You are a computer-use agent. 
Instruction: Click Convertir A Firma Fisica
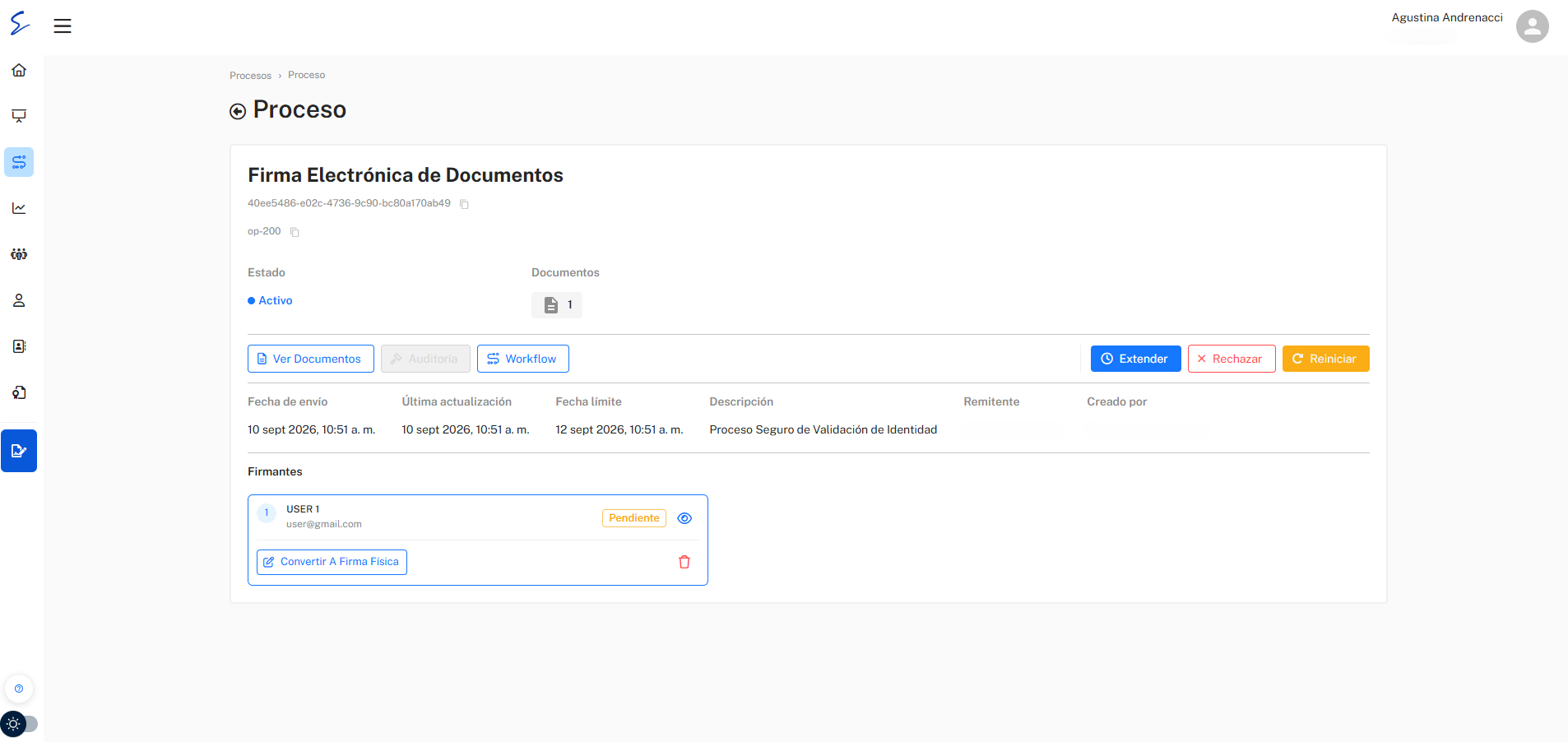pos(332,562)
